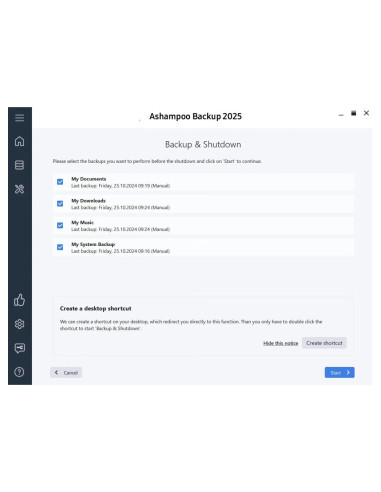Screen dimensions: 381x492
Task: Select the My Downloads title text
Action: (x=88, y=201)
